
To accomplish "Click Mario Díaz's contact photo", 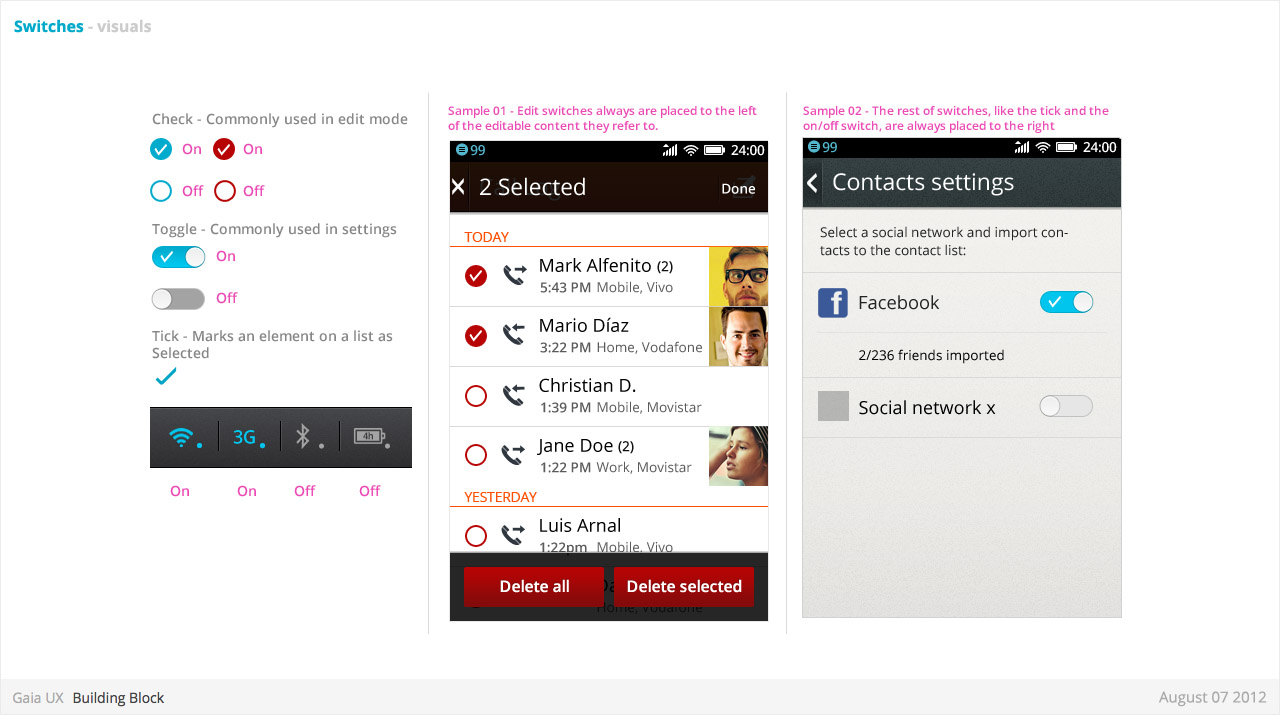I will pos(738,336).
